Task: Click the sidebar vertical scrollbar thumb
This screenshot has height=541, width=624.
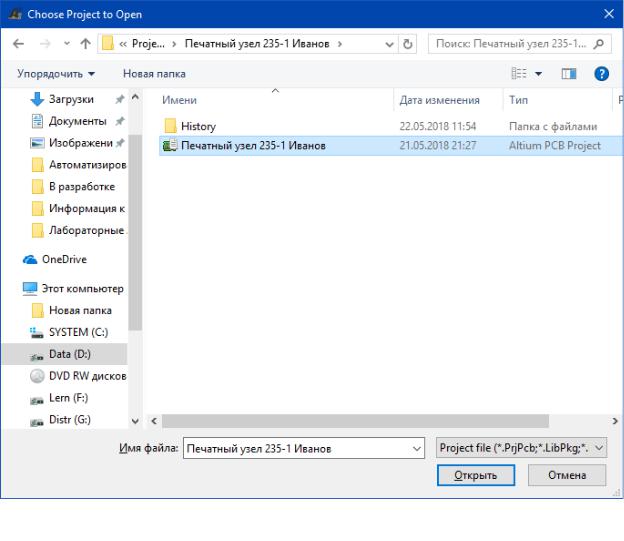Action: point(135,233)
